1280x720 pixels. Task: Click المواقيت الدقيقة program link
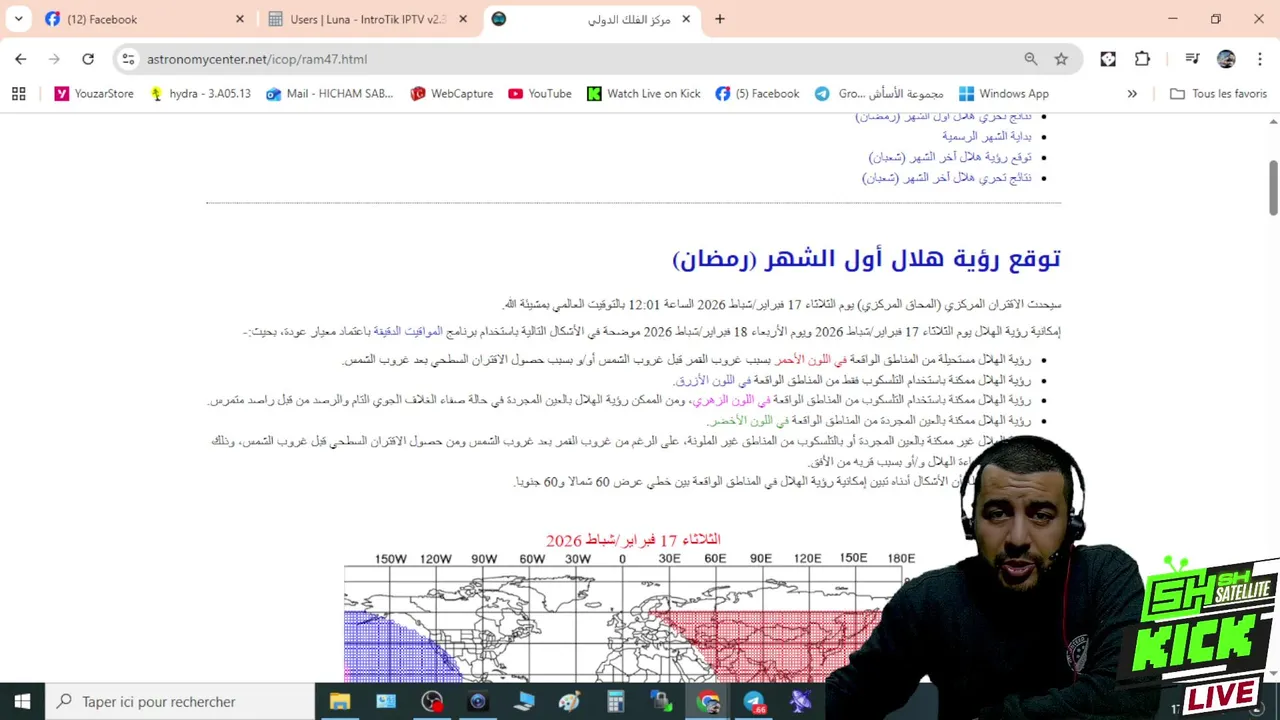pos(408,331)
